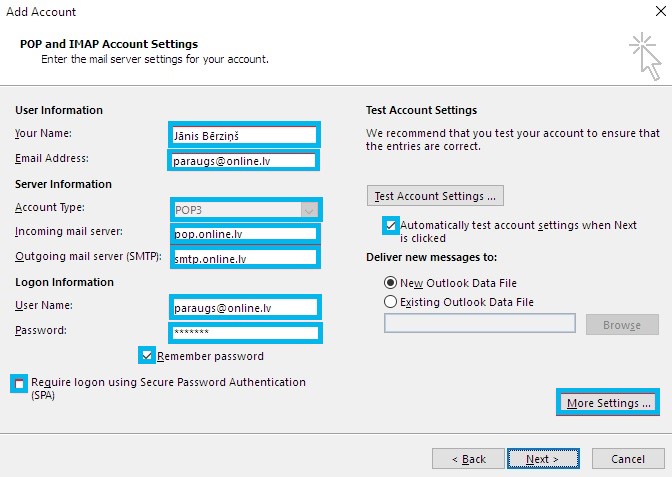Focus the User Name logon field
This screenshot has width=672, height=477.
(245, 307)
